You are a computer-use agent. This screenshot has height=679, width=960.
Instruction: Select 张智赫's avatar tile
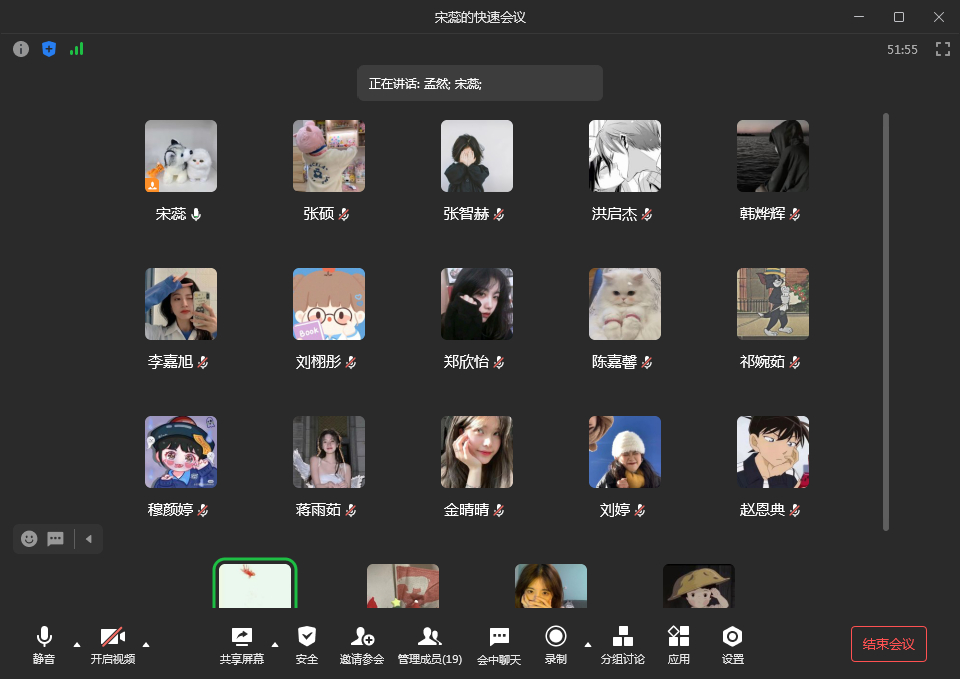[477, 156]
